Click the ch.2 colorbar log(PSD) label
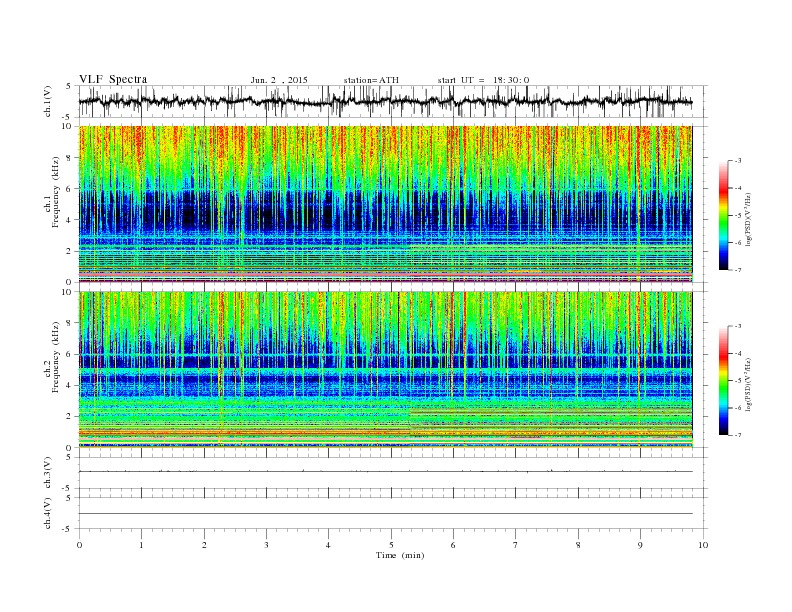The width and height of the screenshot is (792, 612). click(x=748, y=383)
